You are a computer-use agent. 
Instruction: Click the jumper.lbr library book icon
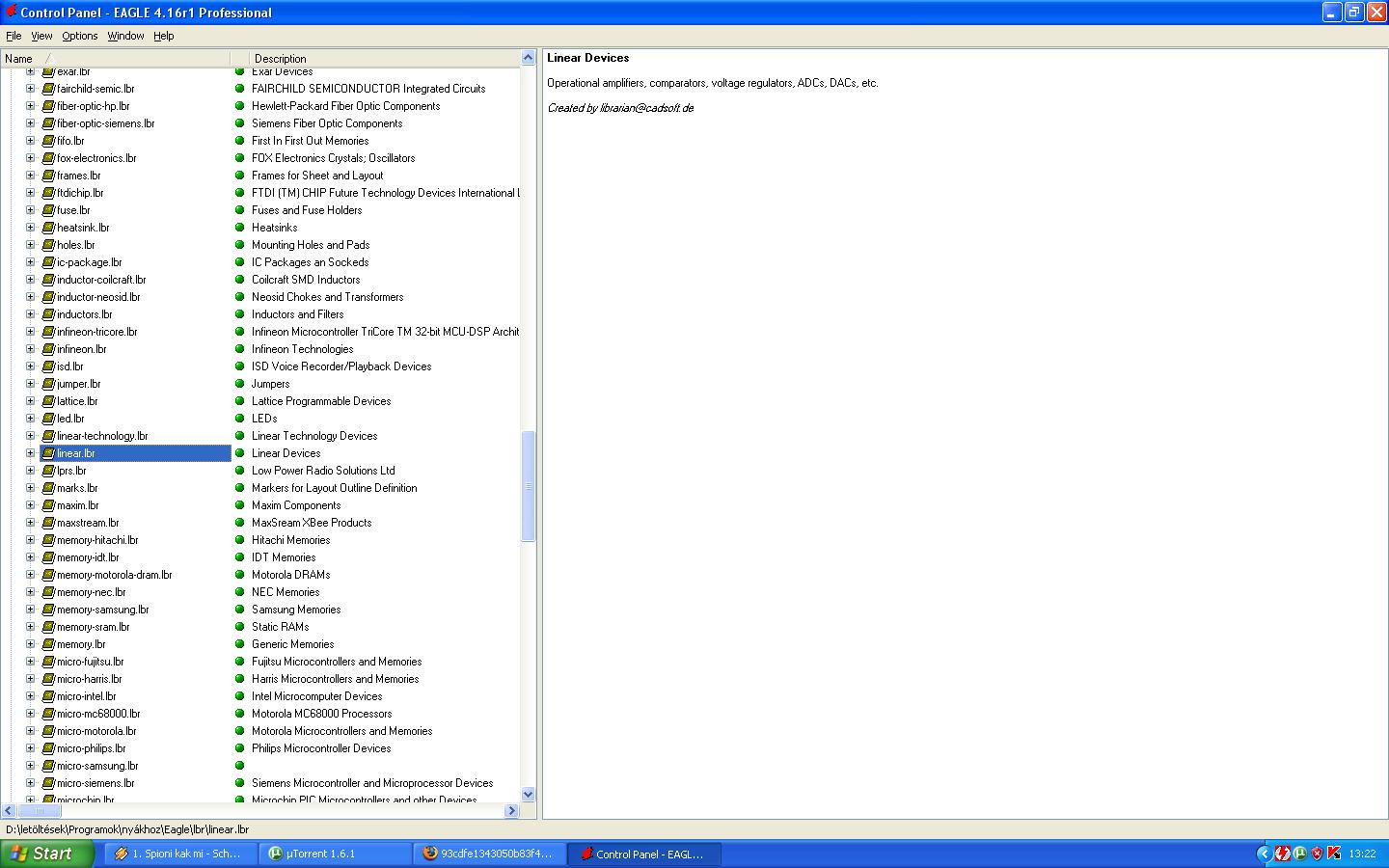(48, 384)
